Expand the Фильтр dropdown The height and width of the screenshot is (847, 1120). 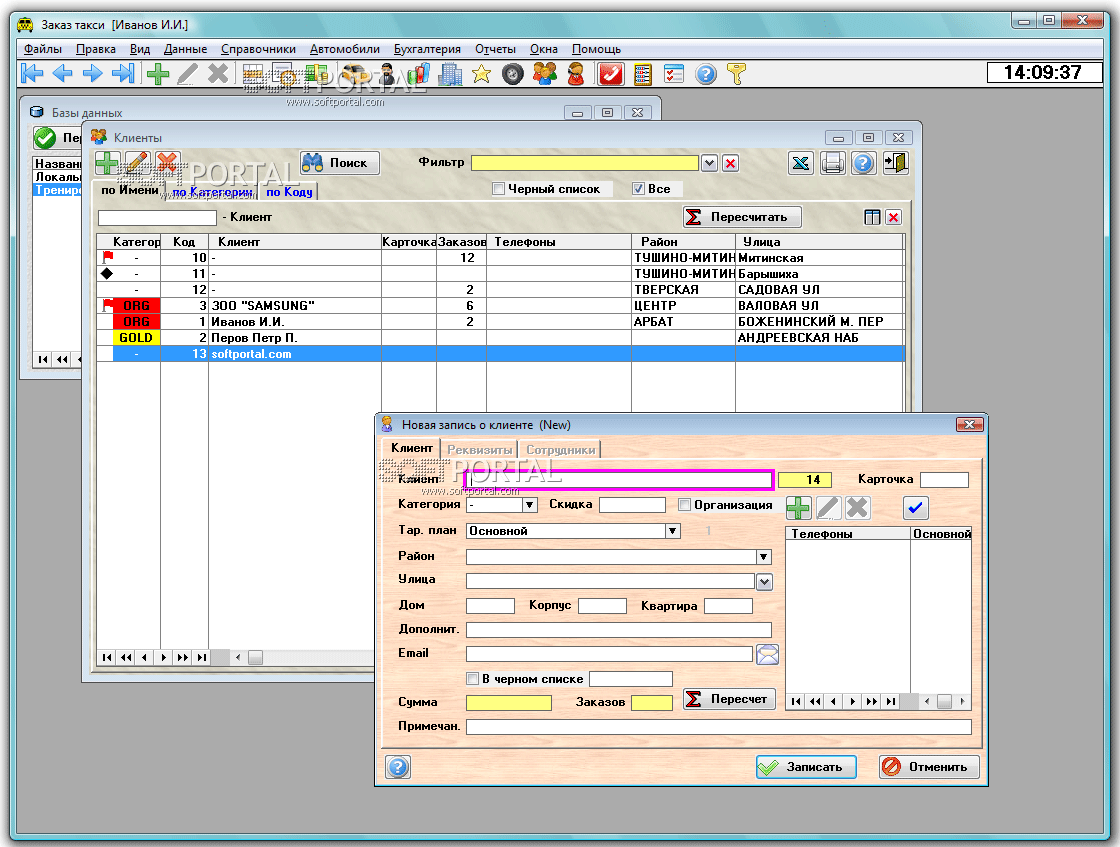click(709, 164)
